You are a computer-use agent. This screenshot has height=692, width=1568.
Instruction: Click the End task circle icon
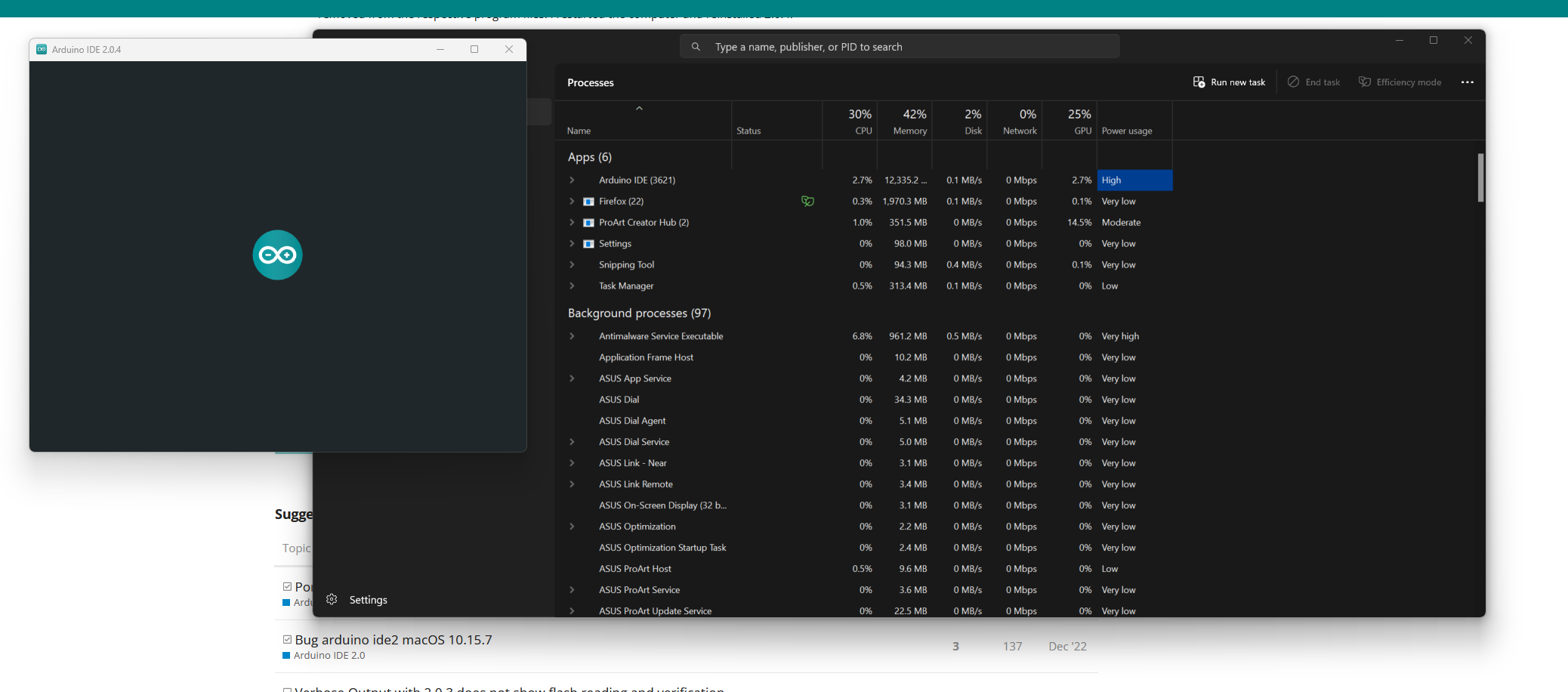point(1293,82)
